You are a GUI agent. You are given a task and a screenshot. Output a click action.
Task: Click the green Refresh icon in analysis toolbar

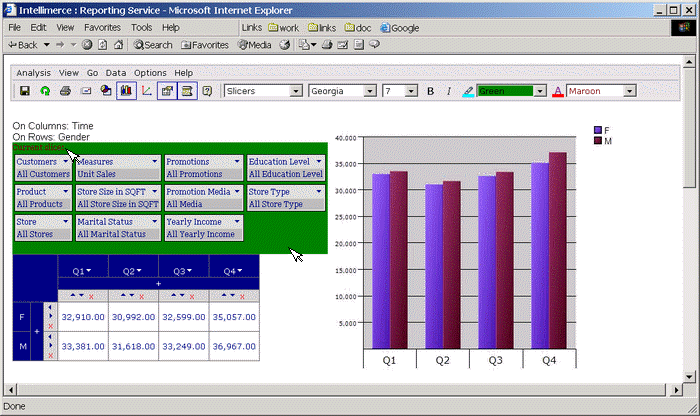click(x=45, y=91)
